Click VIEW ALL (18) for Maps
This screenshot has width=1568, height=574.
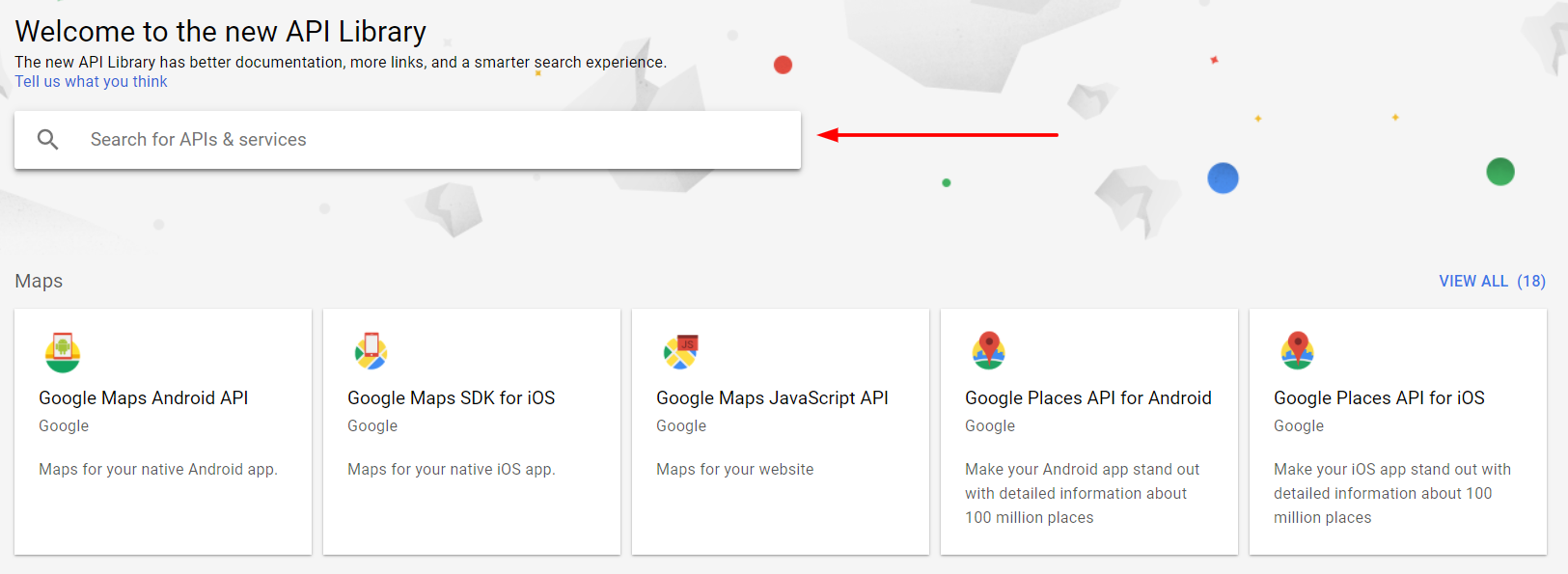click(x=1492, y=281)
